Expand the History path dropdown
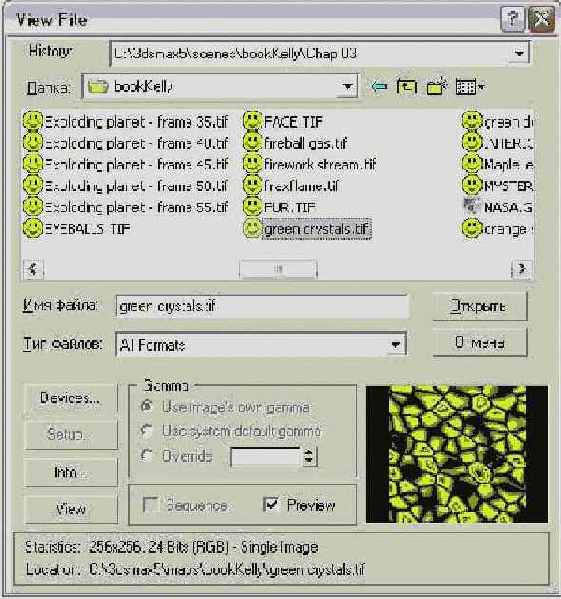 [519, 53]
